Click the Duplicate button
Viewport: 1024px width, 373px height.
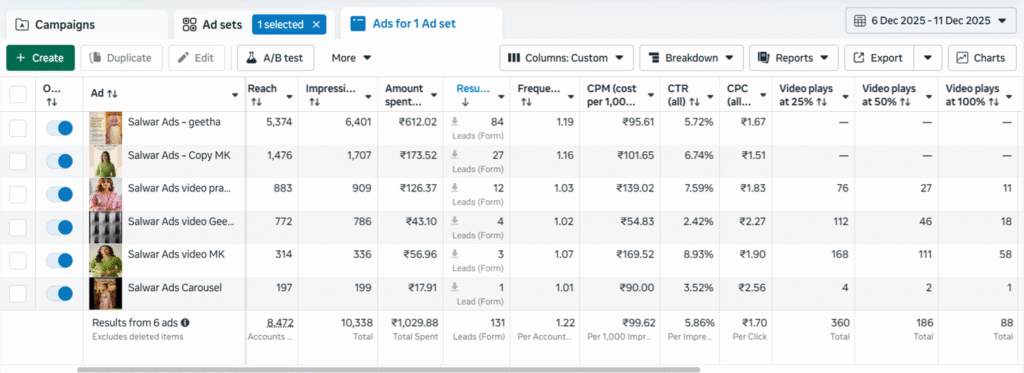pyautogui.click(x=121, y=57)
